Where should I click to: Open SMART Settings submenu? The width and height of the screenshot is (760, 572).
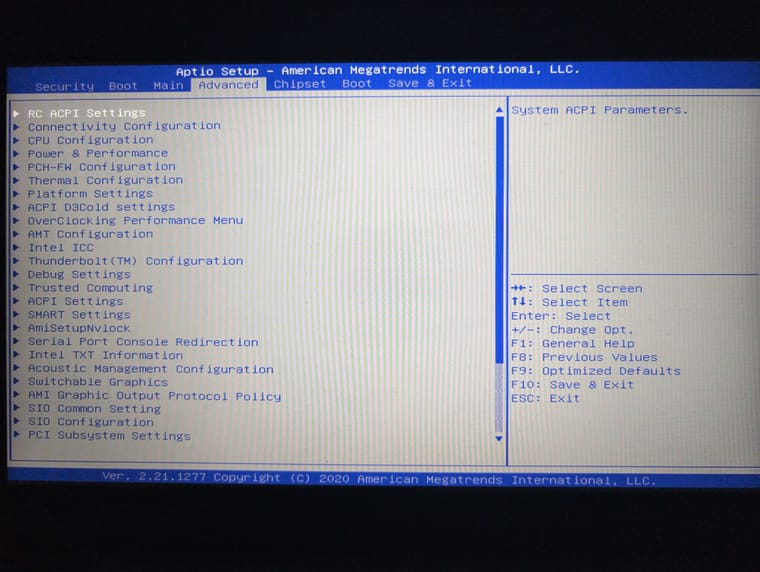[x=79, y=315]
